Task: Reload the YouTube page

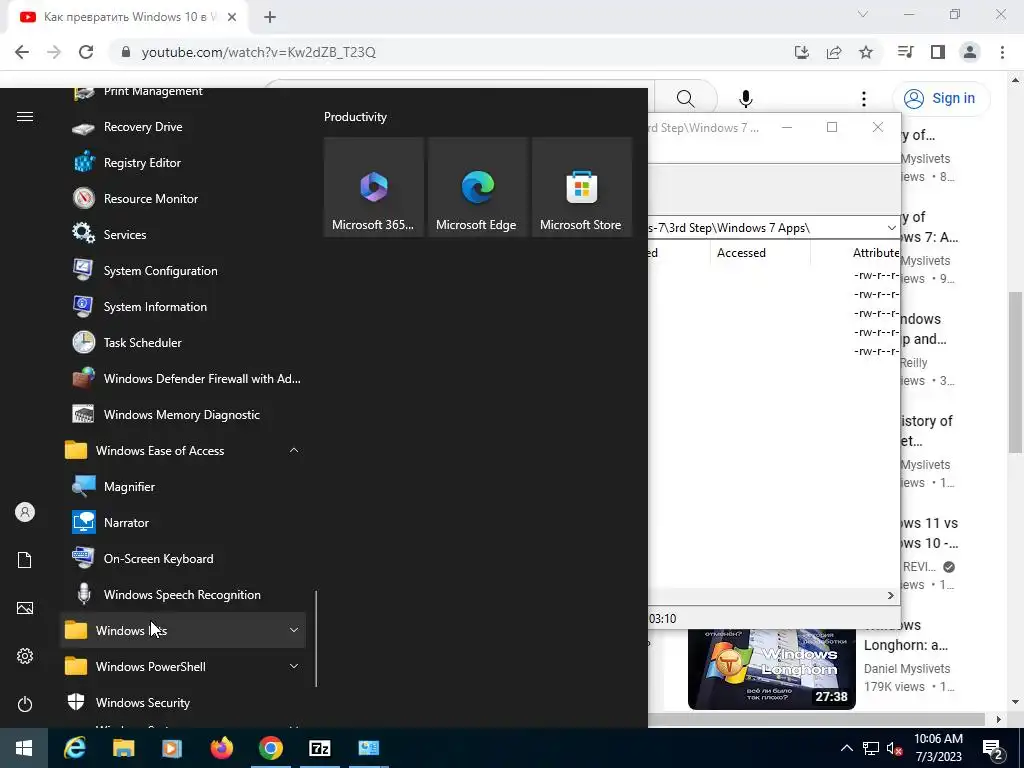Action: pos(86,52)
